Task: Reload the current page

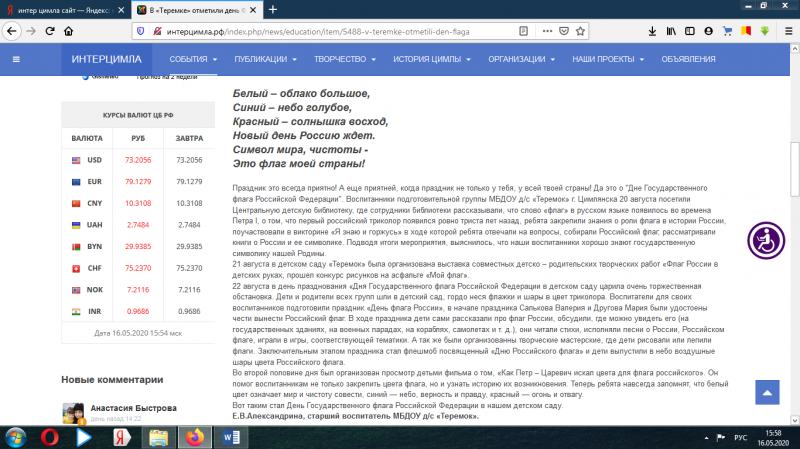Action: pyautogui.click(x=50, y=32)
